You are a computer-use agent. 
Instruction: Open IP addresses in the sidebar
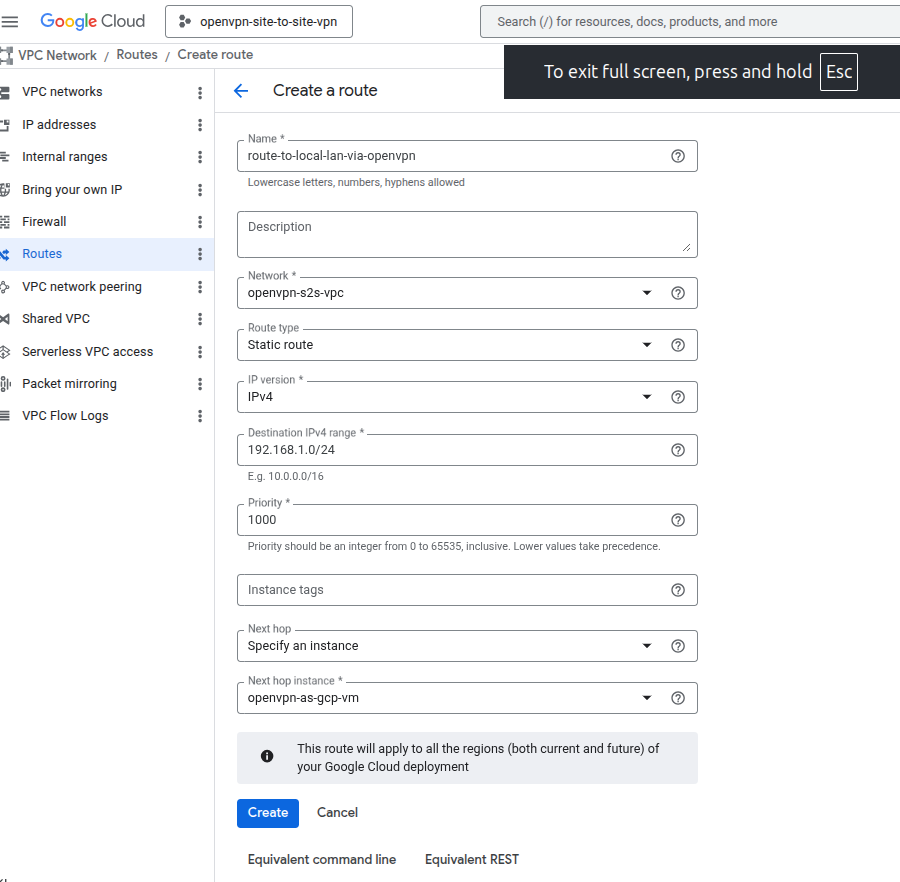(x=59, y=125)
